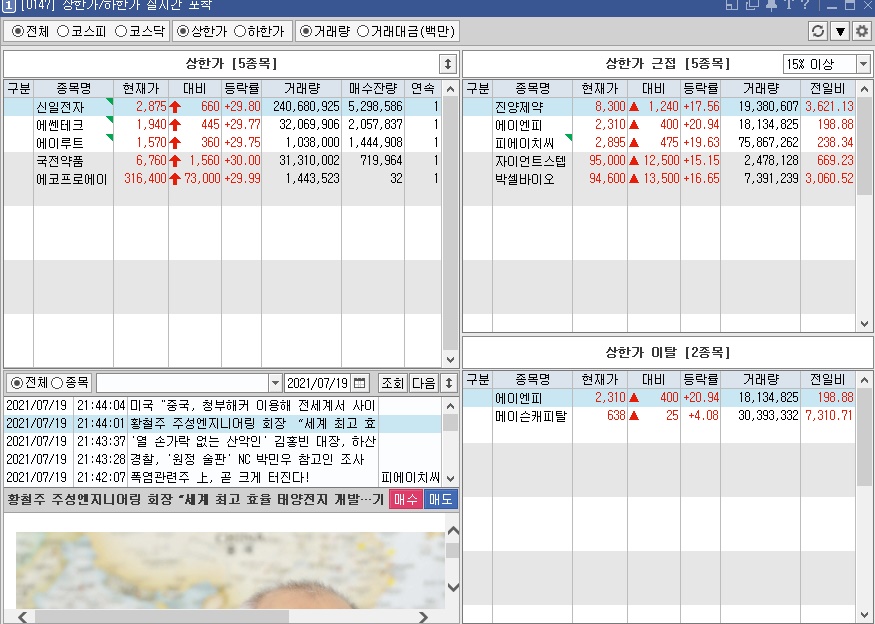Select 자이언트스텝 in 상한가 근접
Viewport: 875px width, 624px height.
click(659, 161)
